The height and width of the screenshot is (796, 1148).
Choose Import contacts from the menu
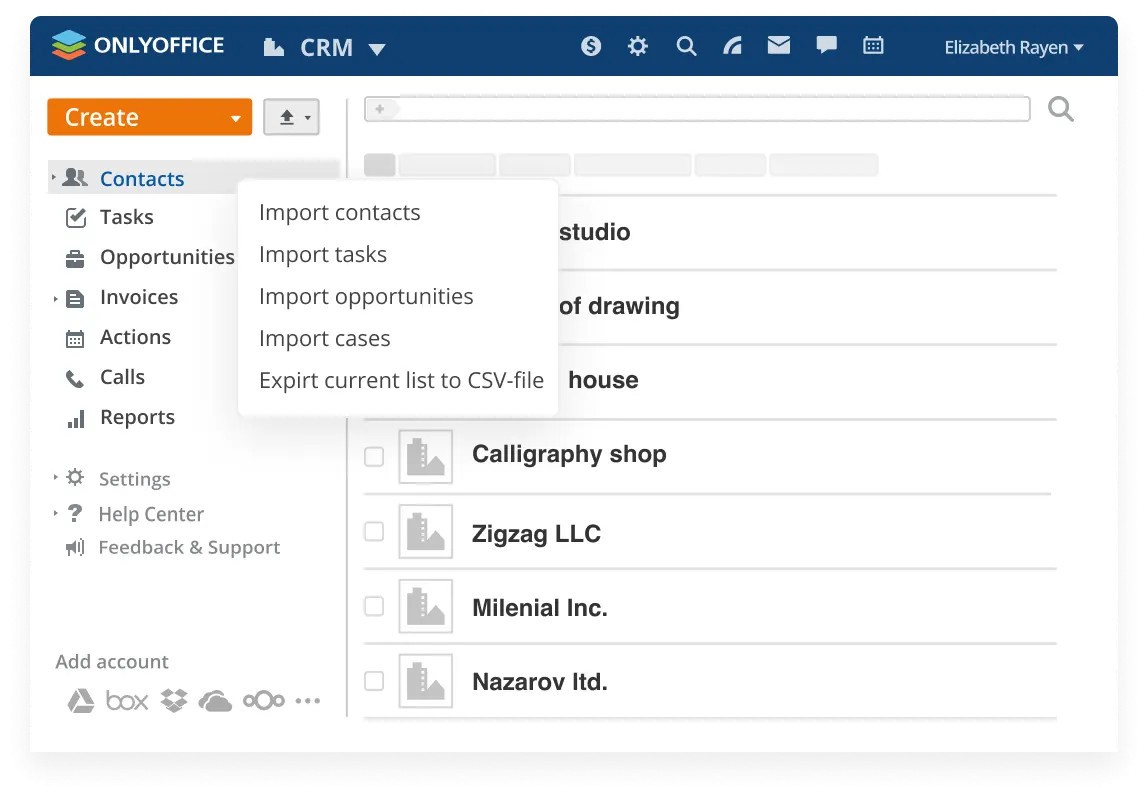pos(339,213)
